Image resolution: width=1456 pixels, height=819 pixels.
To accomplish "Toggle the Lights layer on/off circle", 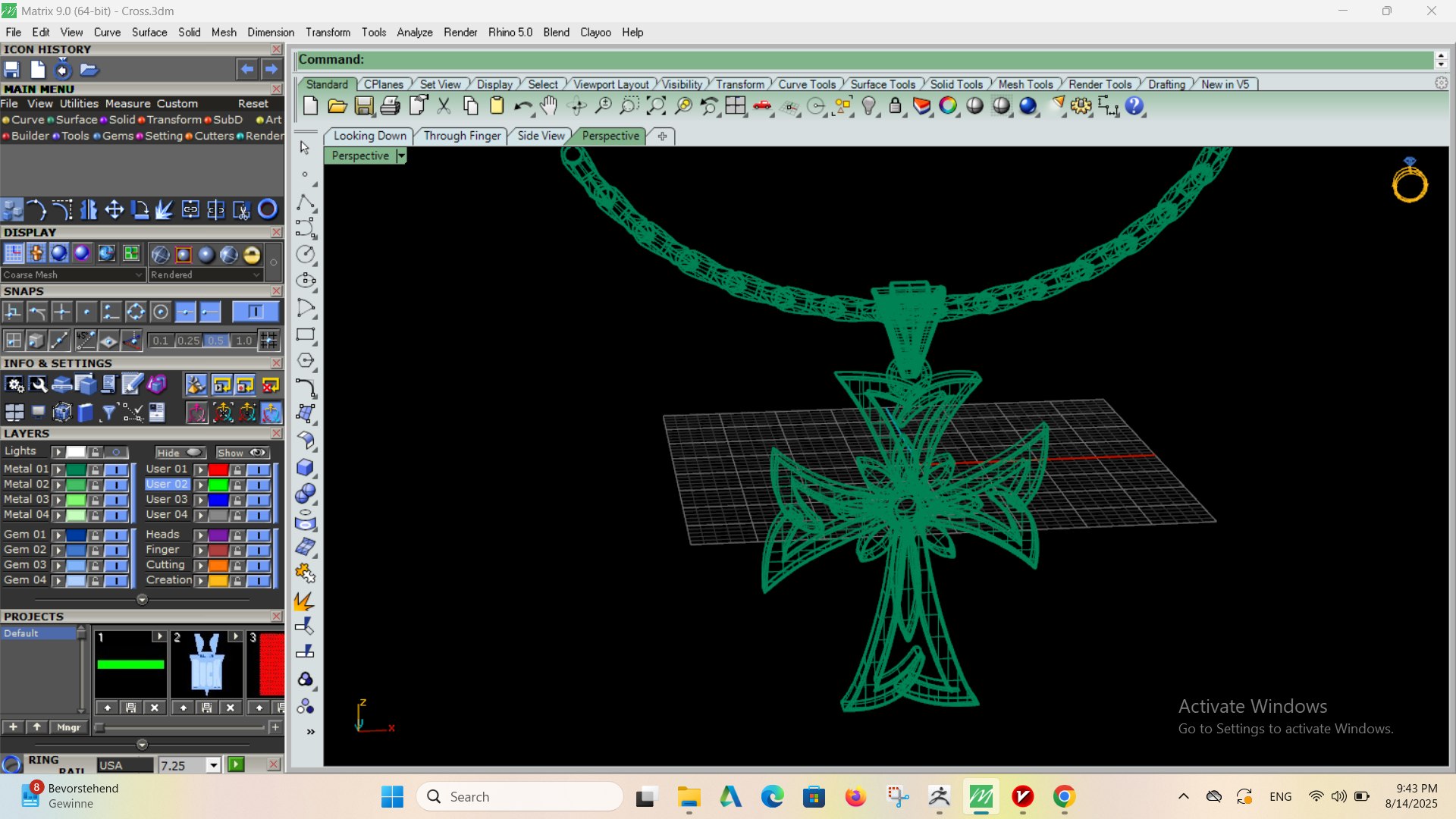I will point(116,452).
